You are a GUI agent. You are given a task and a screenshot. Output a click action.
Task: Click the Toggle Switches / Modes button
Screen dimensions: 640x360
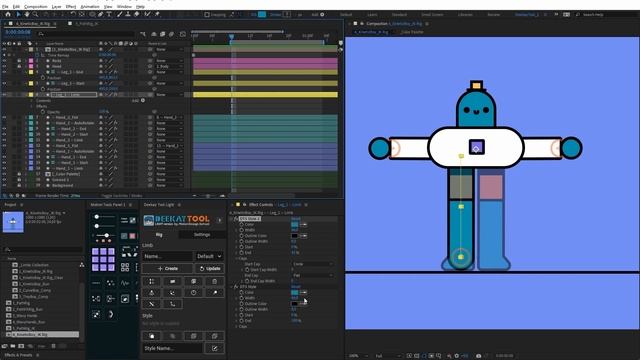[122, 196]
